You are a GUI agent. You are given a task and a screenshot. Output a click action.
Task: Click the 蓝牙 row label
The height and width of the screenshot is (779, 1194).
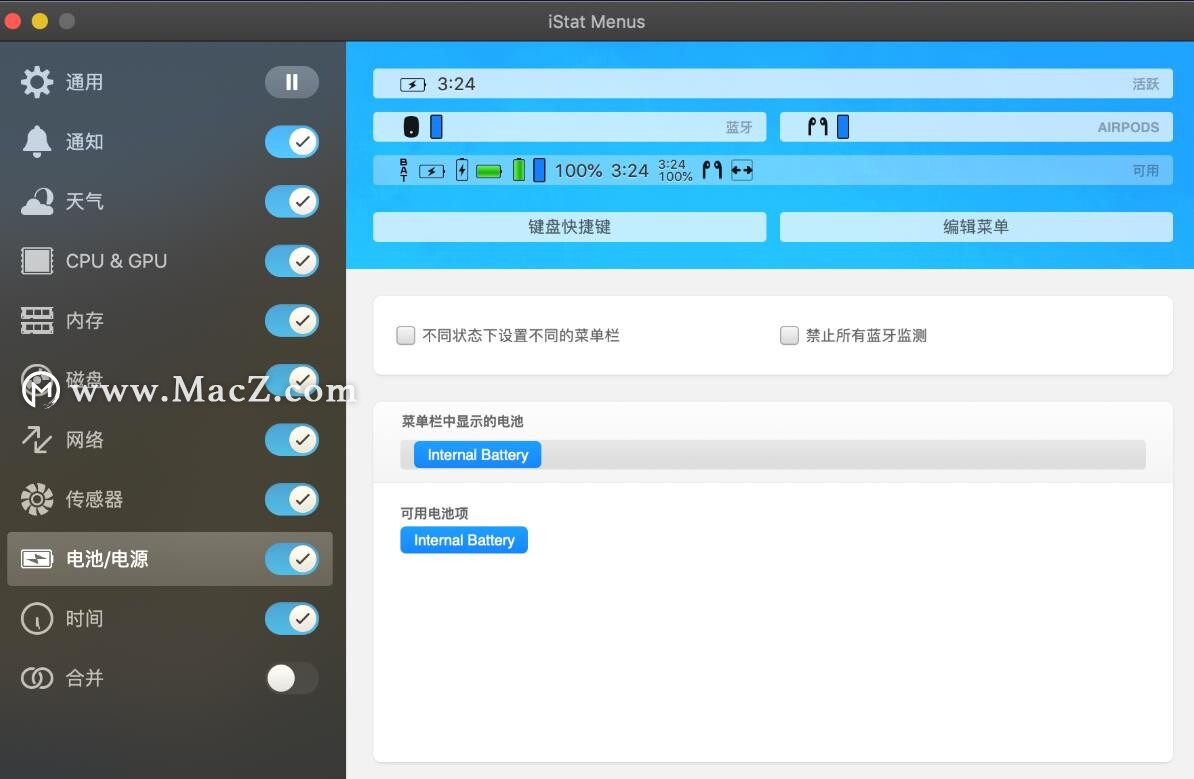point(739,127)
